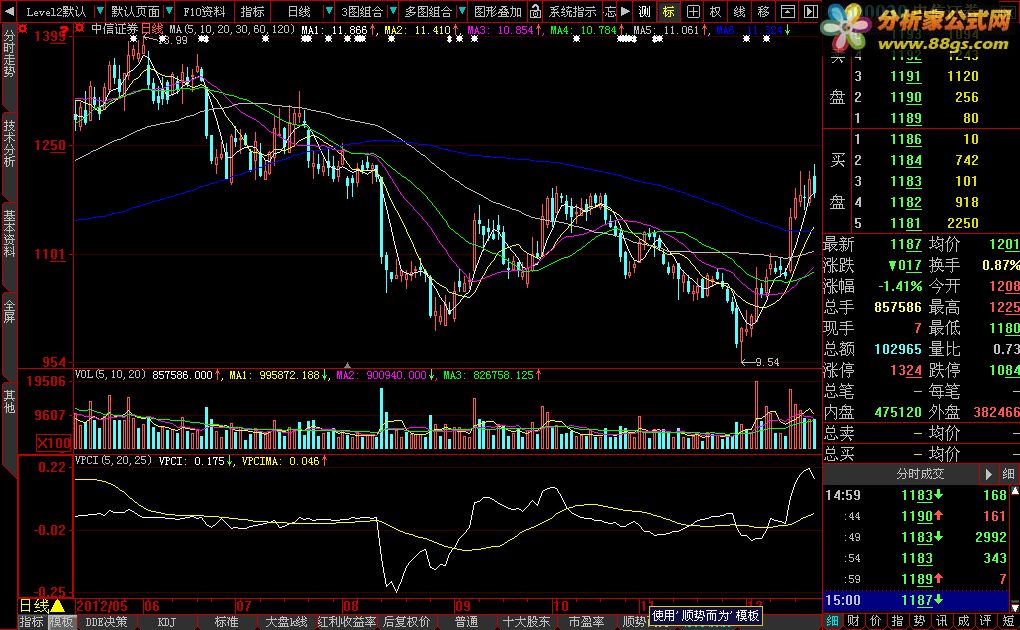
Task: Click the 评 review tab at the bottom right
Action: (986, 621)
